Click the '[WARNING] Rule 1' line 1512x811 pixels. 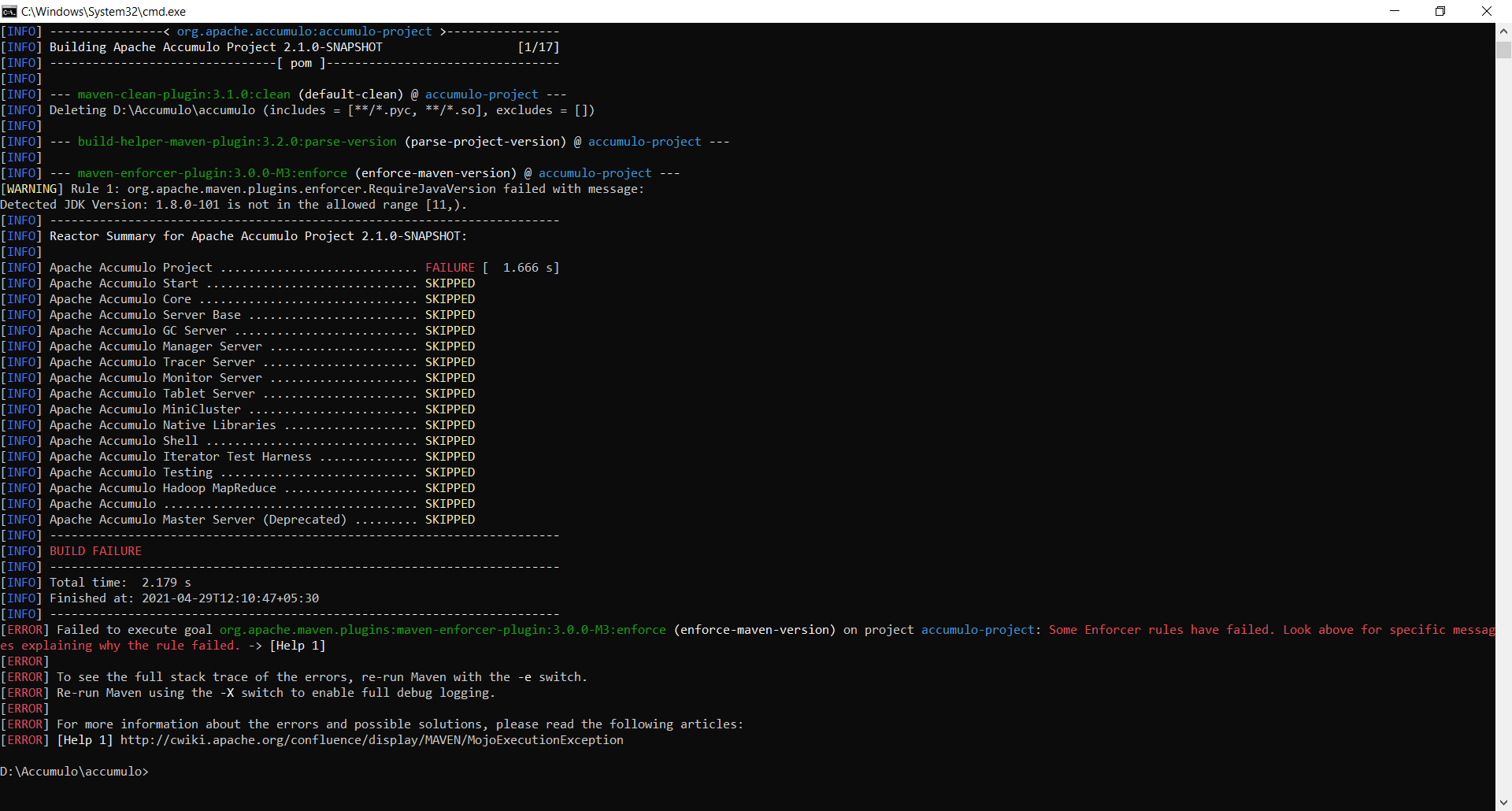point(322,189)
